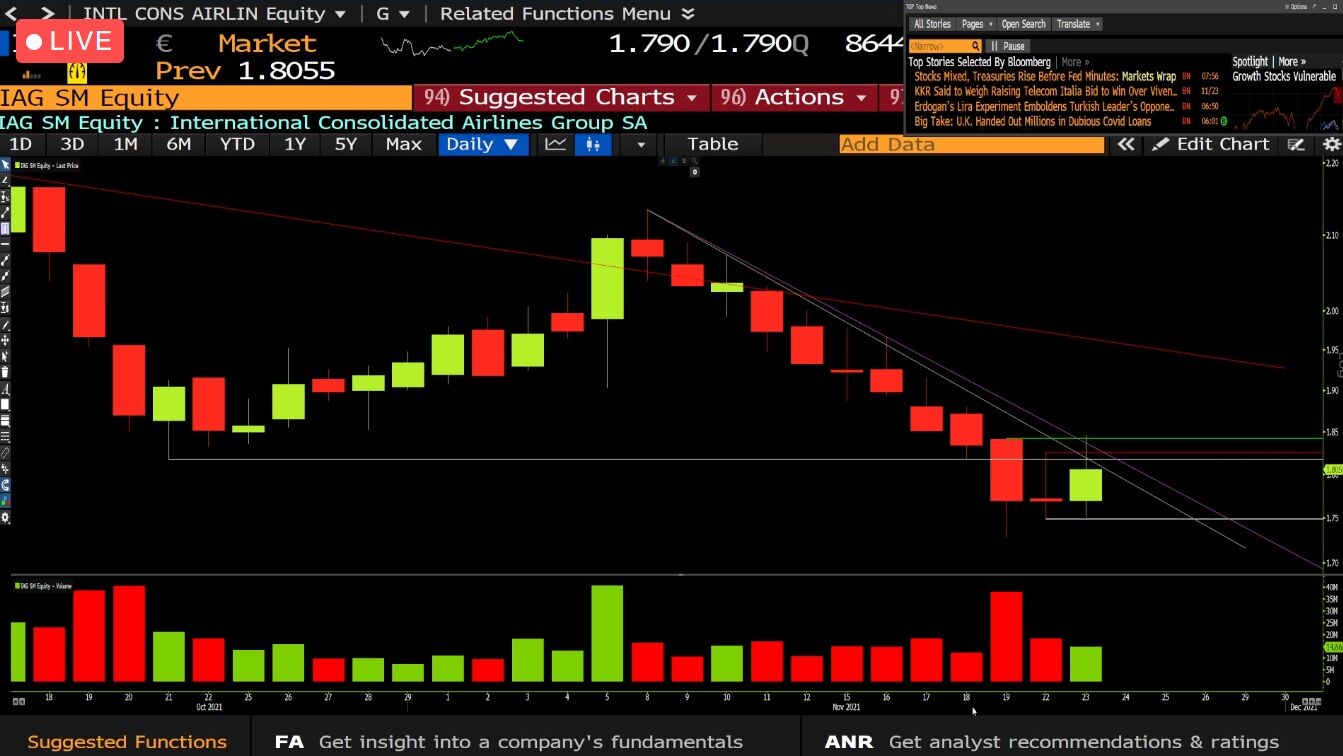Open chart settings gear at top right
This screenshot has width=1343, height=756.
click(1331, 144)
